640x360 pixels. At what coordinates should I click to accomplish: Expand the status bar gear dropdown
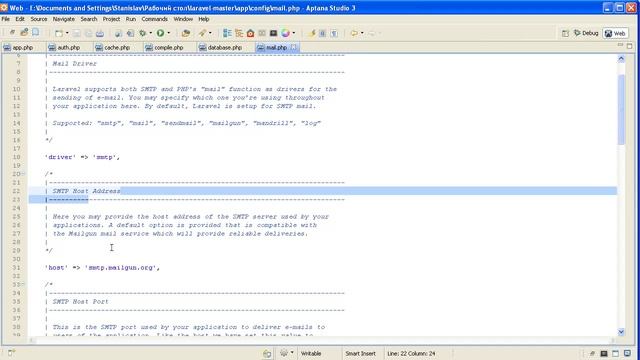[292, 353]
